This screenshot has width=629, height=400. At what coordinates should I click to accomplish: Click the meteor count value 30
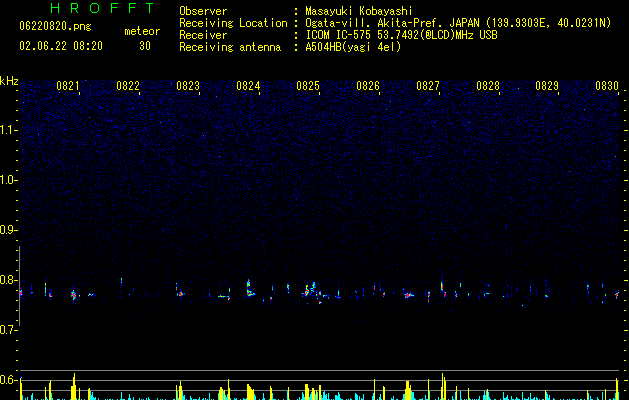click(145, 46)
